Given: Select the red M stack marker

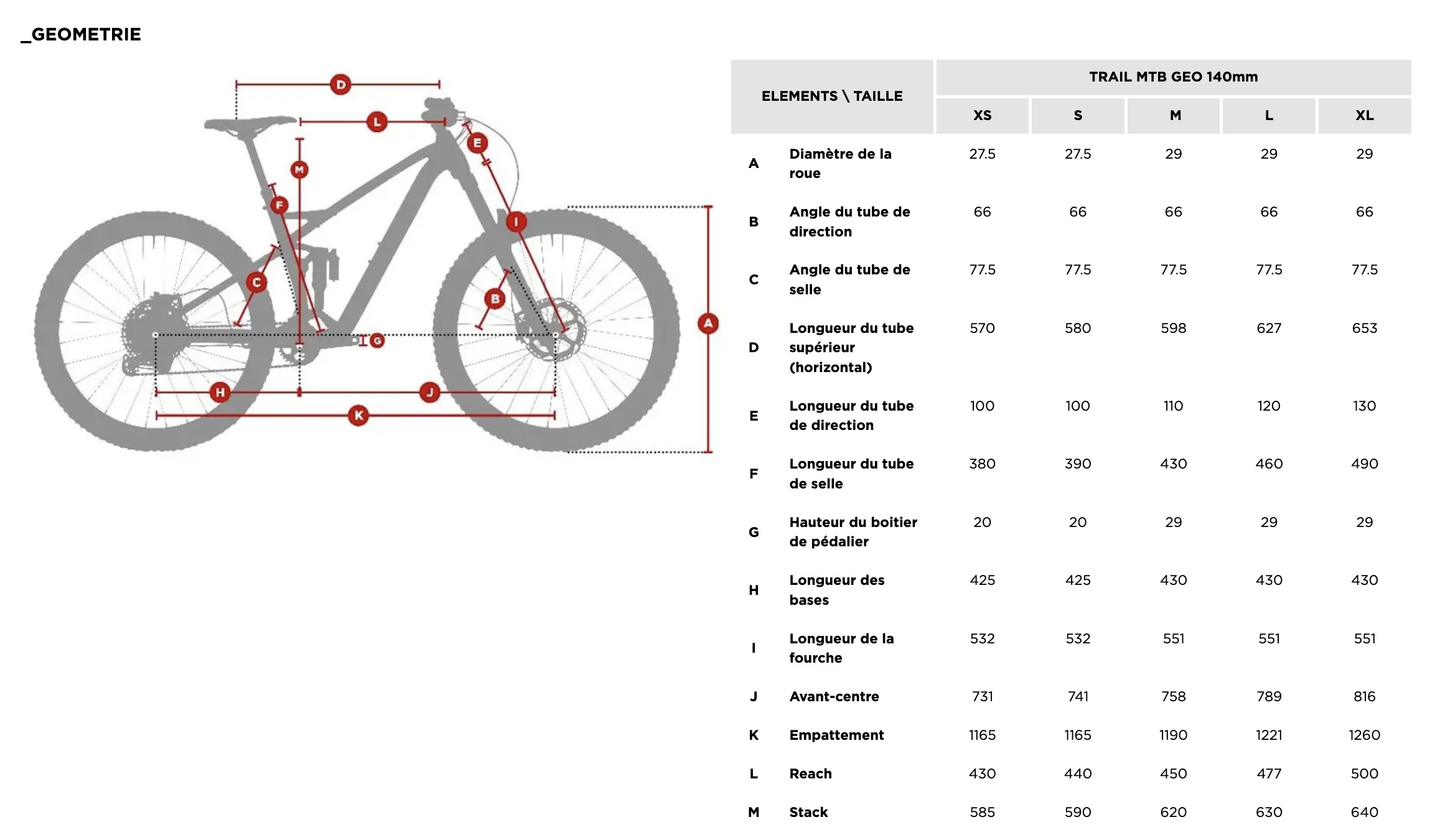Looking at the screenshot, I should [x=299, y=169].
